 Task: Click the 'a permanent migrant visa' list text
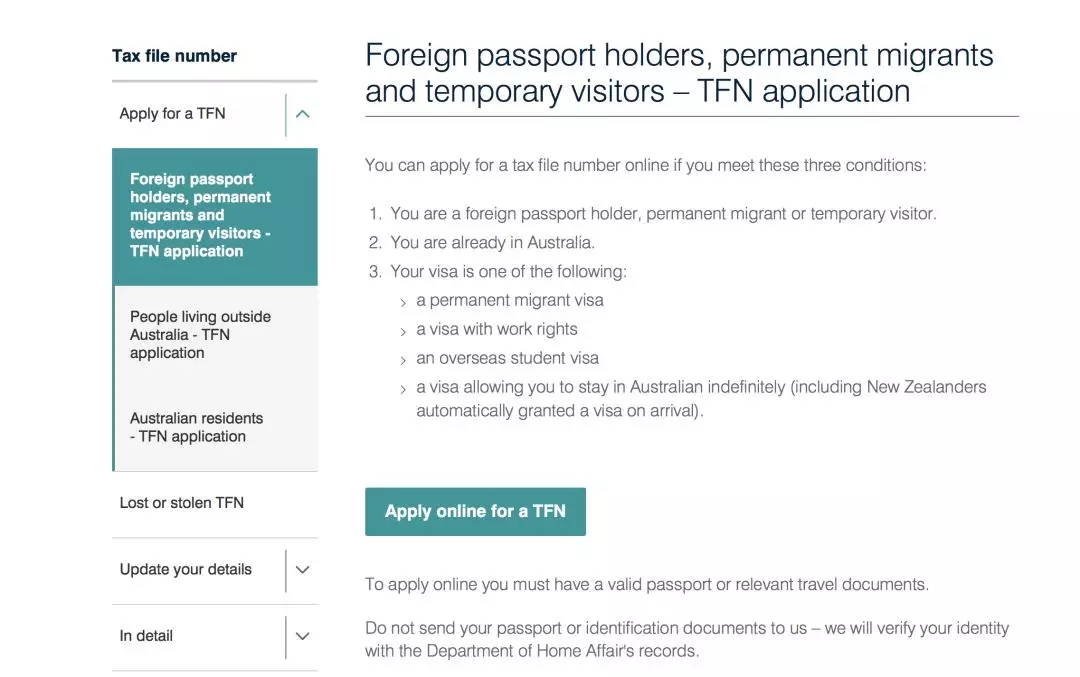point(510,300)
